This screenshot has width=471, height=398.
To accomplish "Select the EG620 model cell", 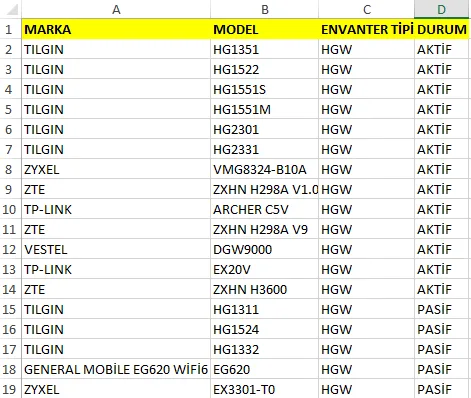I will pos(265,369).
